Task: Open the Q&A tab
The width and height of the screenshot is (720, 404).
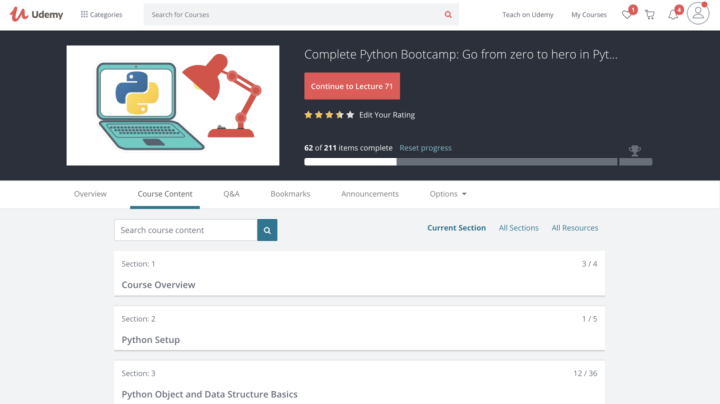Action: tap(231, 194)
